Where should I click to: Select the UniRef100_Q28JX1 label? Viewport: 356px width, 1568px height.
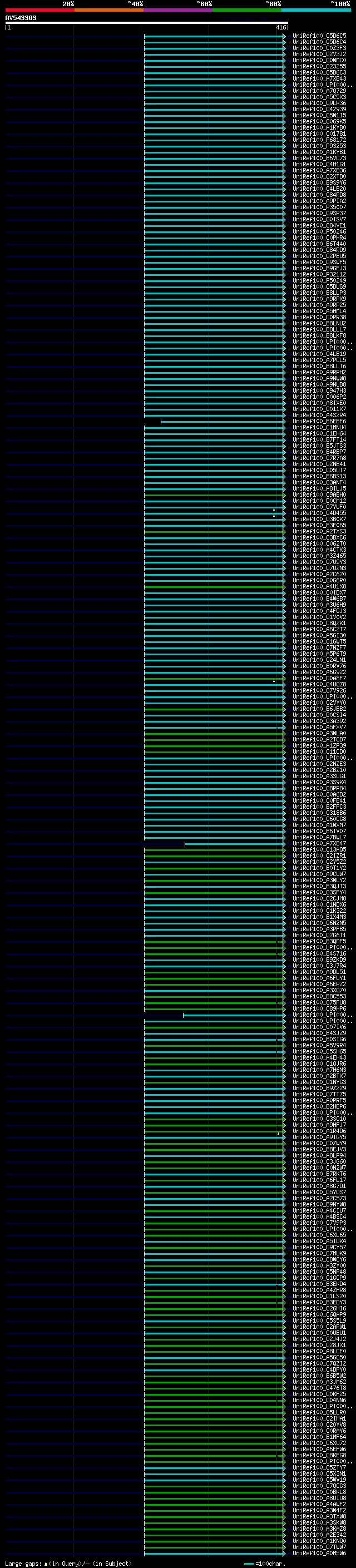319,1345
